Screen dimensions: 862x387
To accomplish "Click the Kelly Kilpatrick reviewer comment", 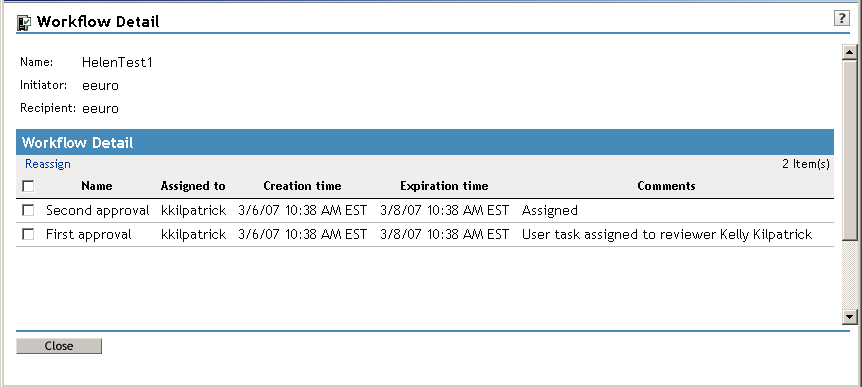I will click(x=667, y=235).
